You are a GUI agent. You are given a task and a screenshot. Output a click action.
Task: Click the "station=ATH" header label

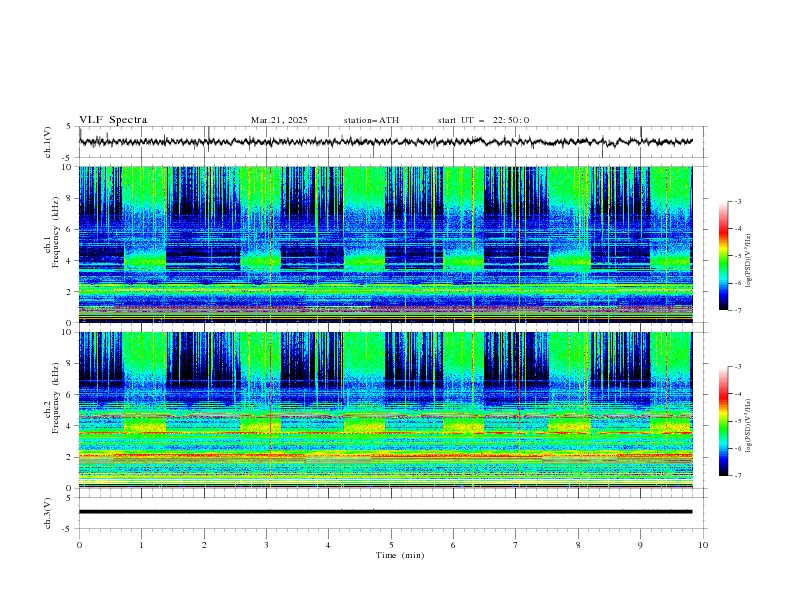click(371, 120)
